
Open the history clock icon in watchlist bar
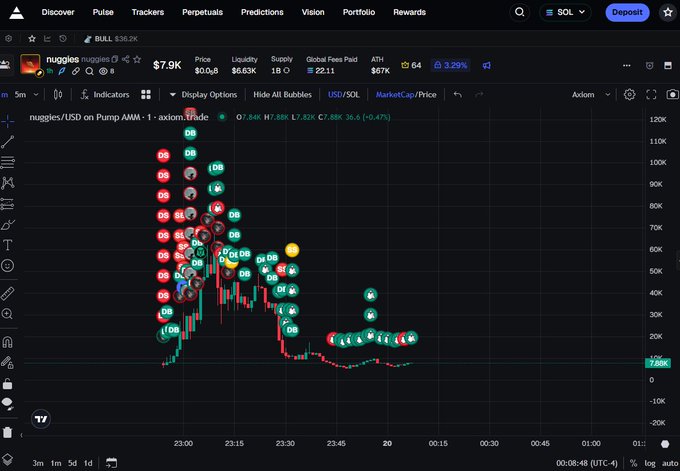(63, 39)
